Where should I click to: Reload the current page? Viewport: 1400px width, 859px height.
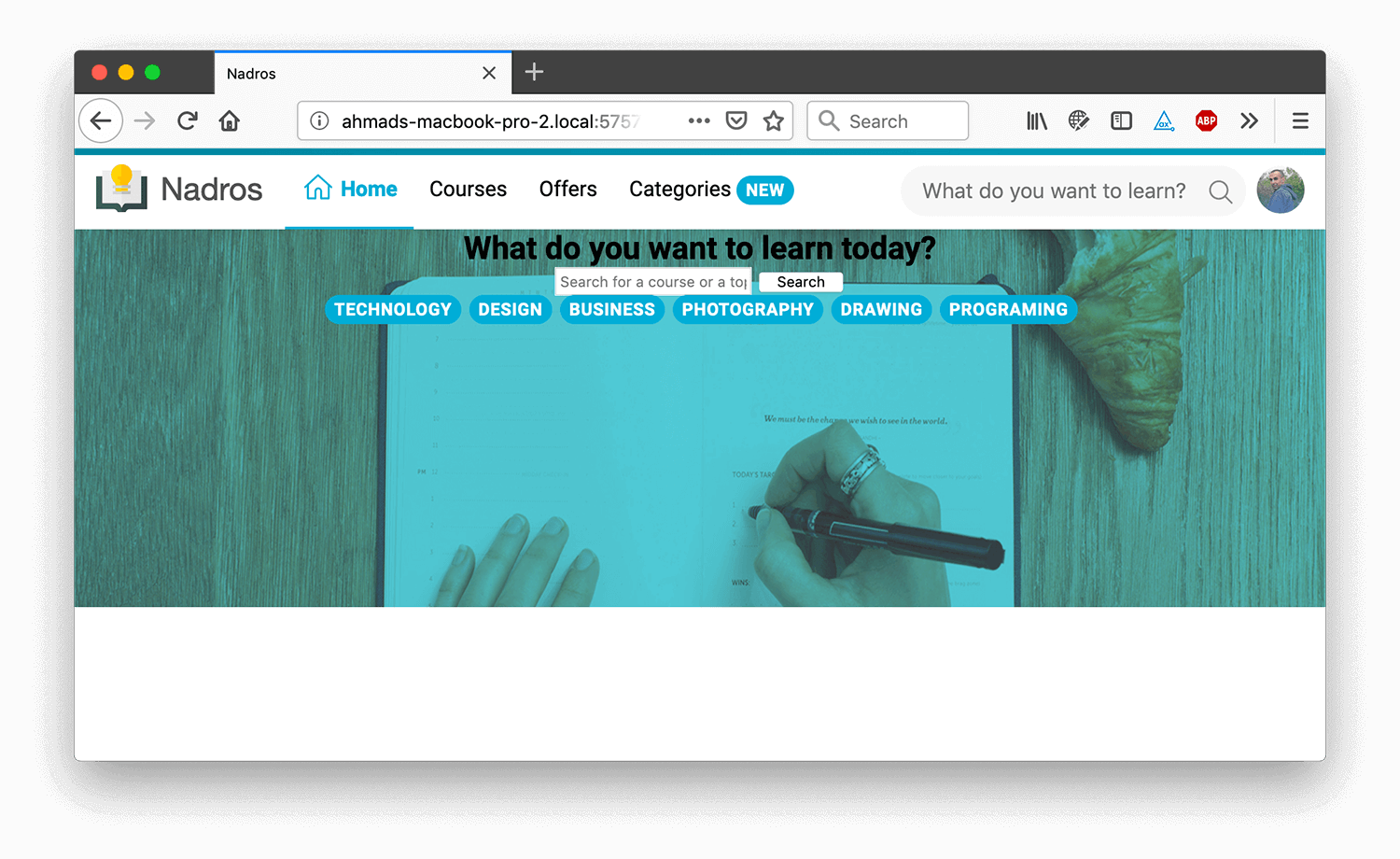(x=188, y=120)
